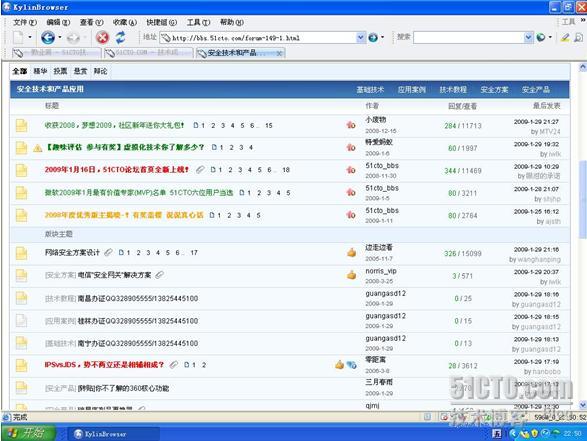Open the 安全产品 category link
This screenshot has height=441, width=587.
[x=536, y=90]
